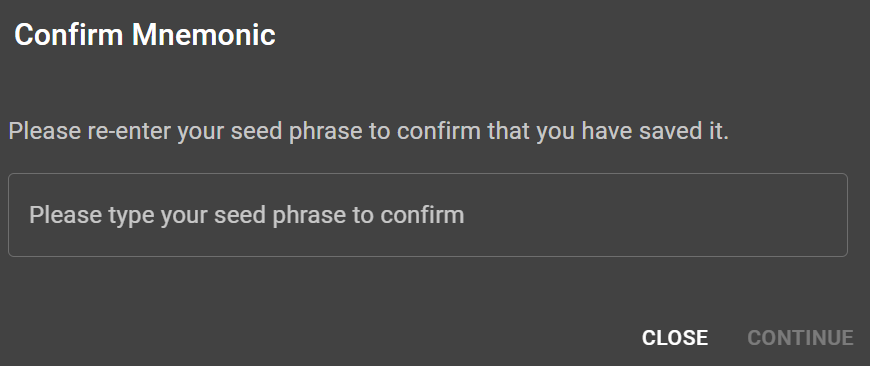Click the CONTINUE button
The height and width of the screenshot is (366, 870).
pyautogui.click(x=800, y=338)
